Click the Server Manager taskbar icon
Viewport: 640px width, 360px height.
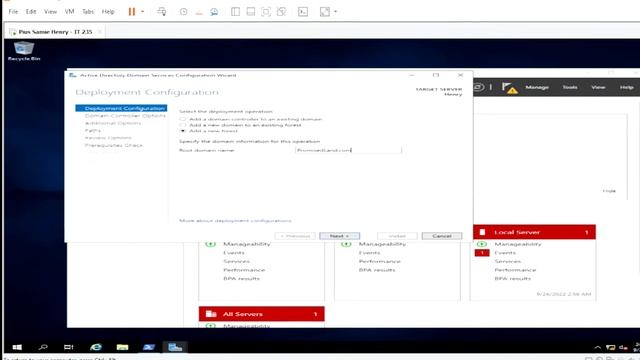point(175,347)
